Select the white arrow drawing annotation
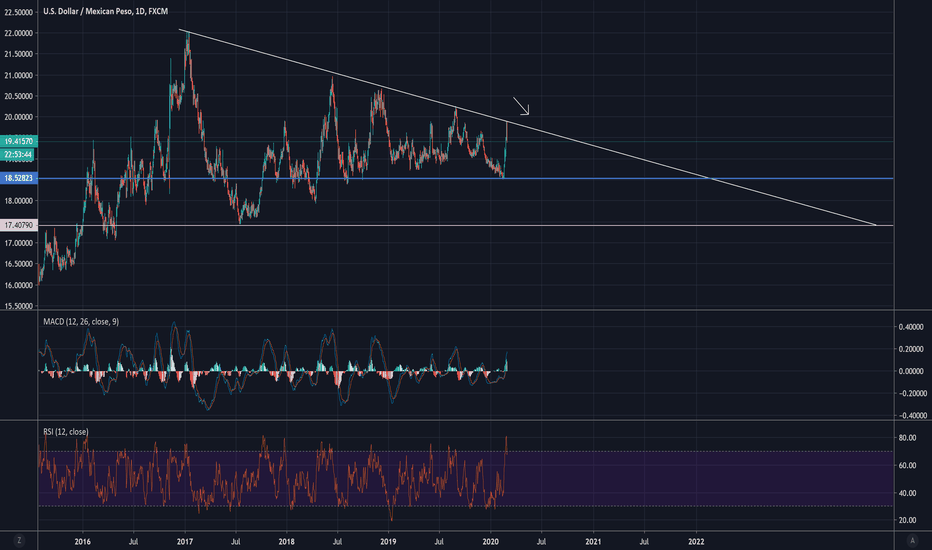Screen dimensions: 932x550 pyautogui.click(x=521, y=106)
